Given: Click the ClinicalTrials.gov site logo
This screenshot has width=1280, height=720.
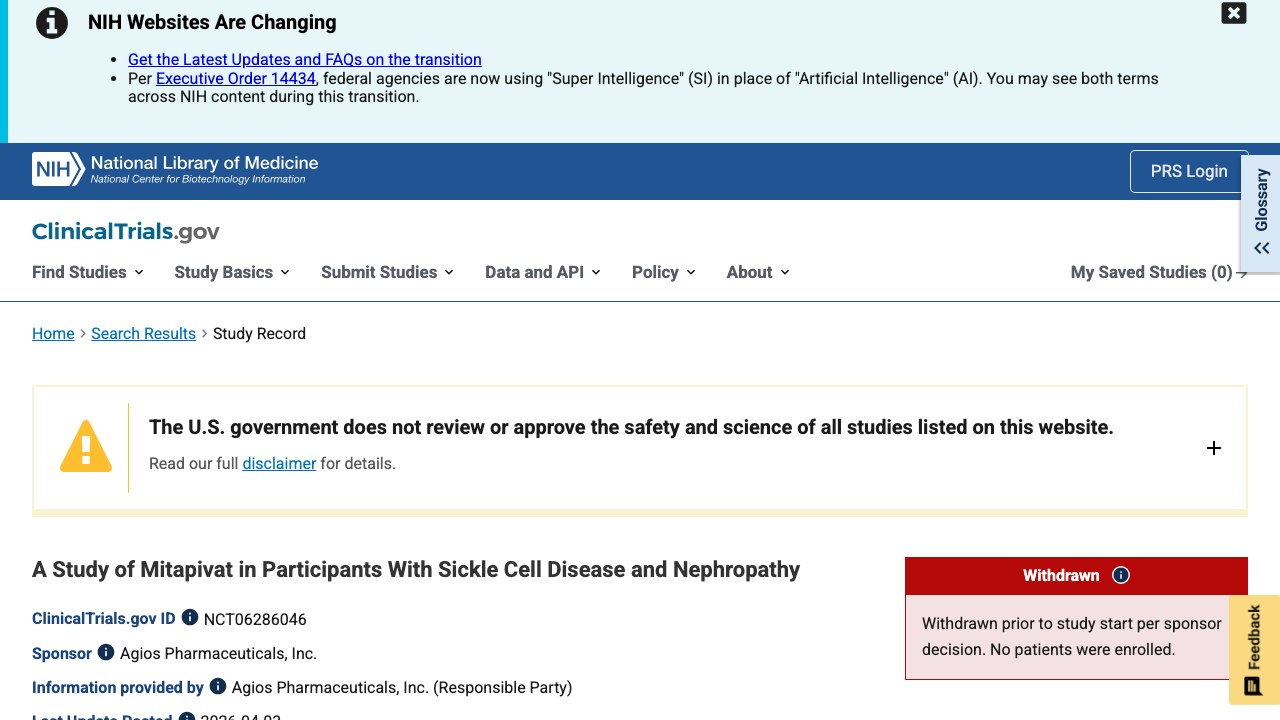Looking at the screenshot, I should pyautogui.click(x=126, y=232).
